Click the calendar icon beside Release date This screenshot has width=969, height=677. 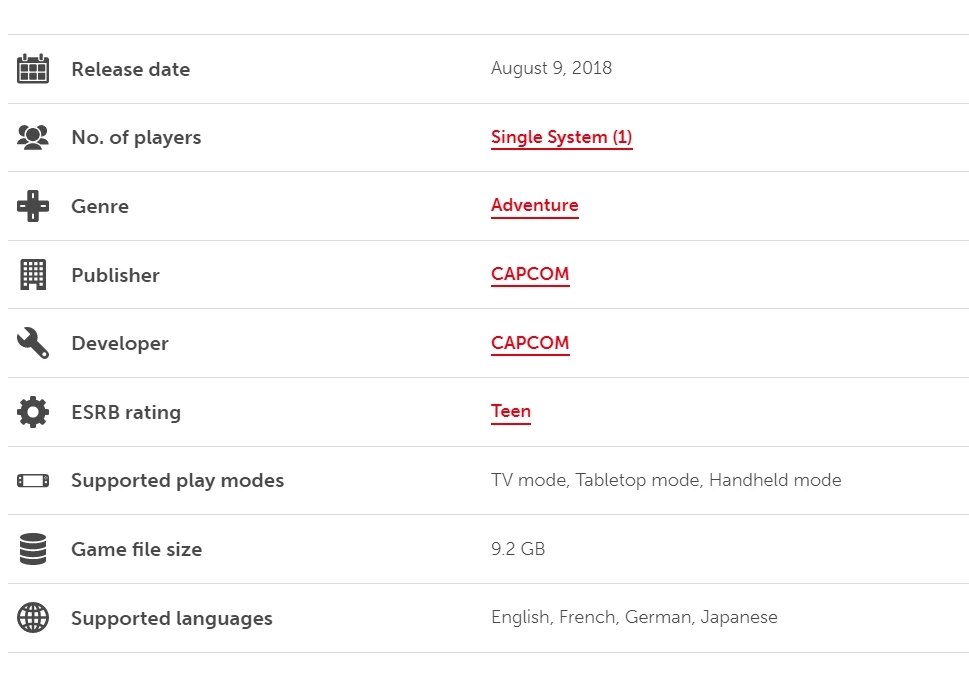click(x=33, y=69)
